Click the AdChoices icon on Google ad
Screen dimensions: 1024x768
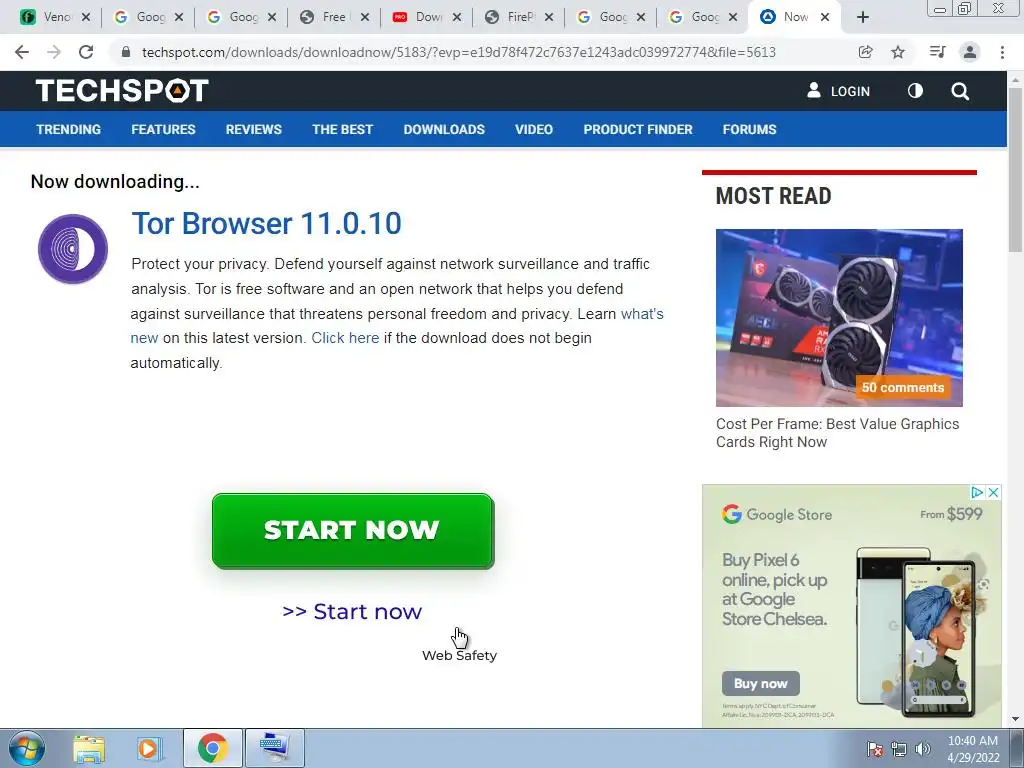pyautogui.click(x=977, y=492)
